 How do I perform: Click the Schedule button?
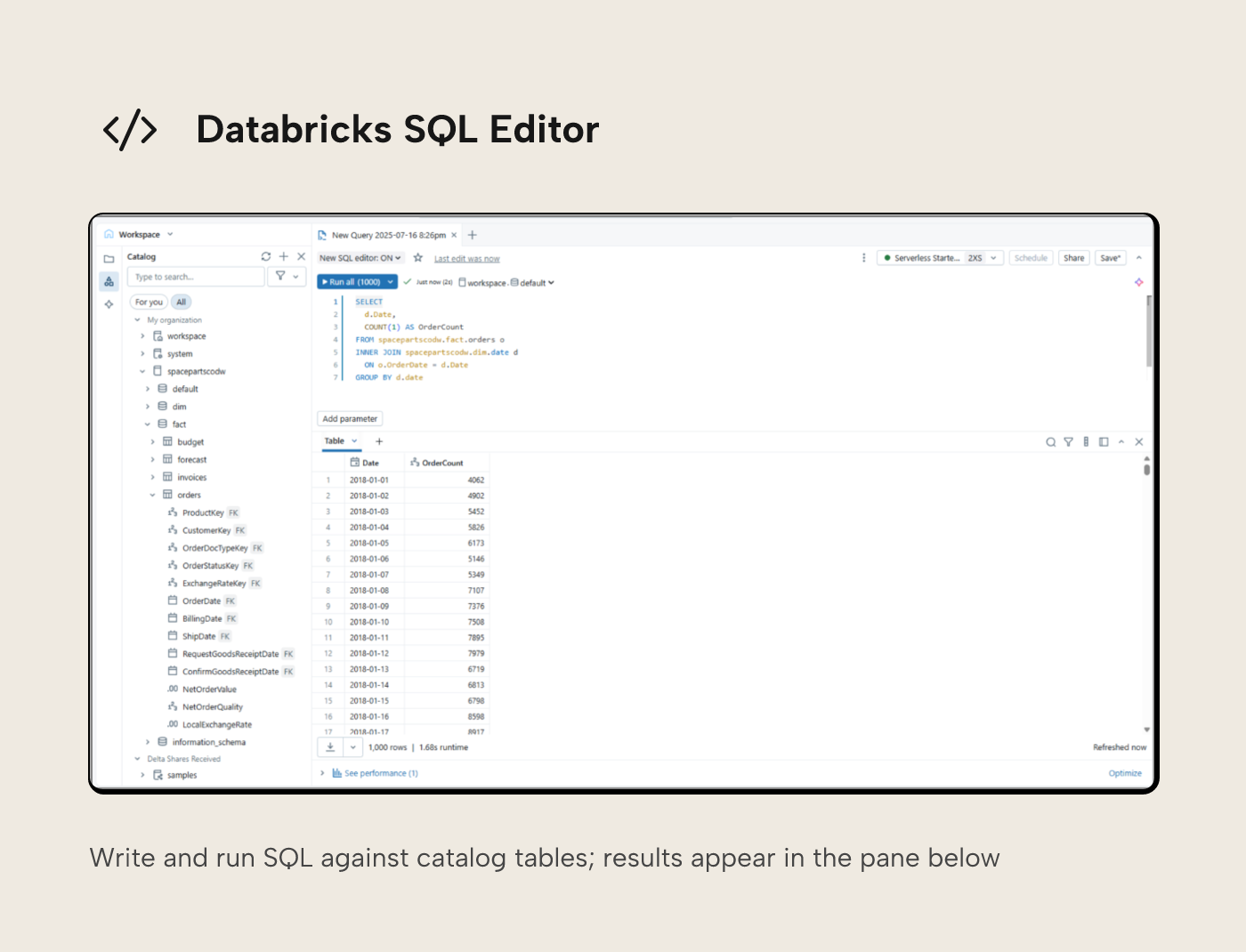(1031, 258)
